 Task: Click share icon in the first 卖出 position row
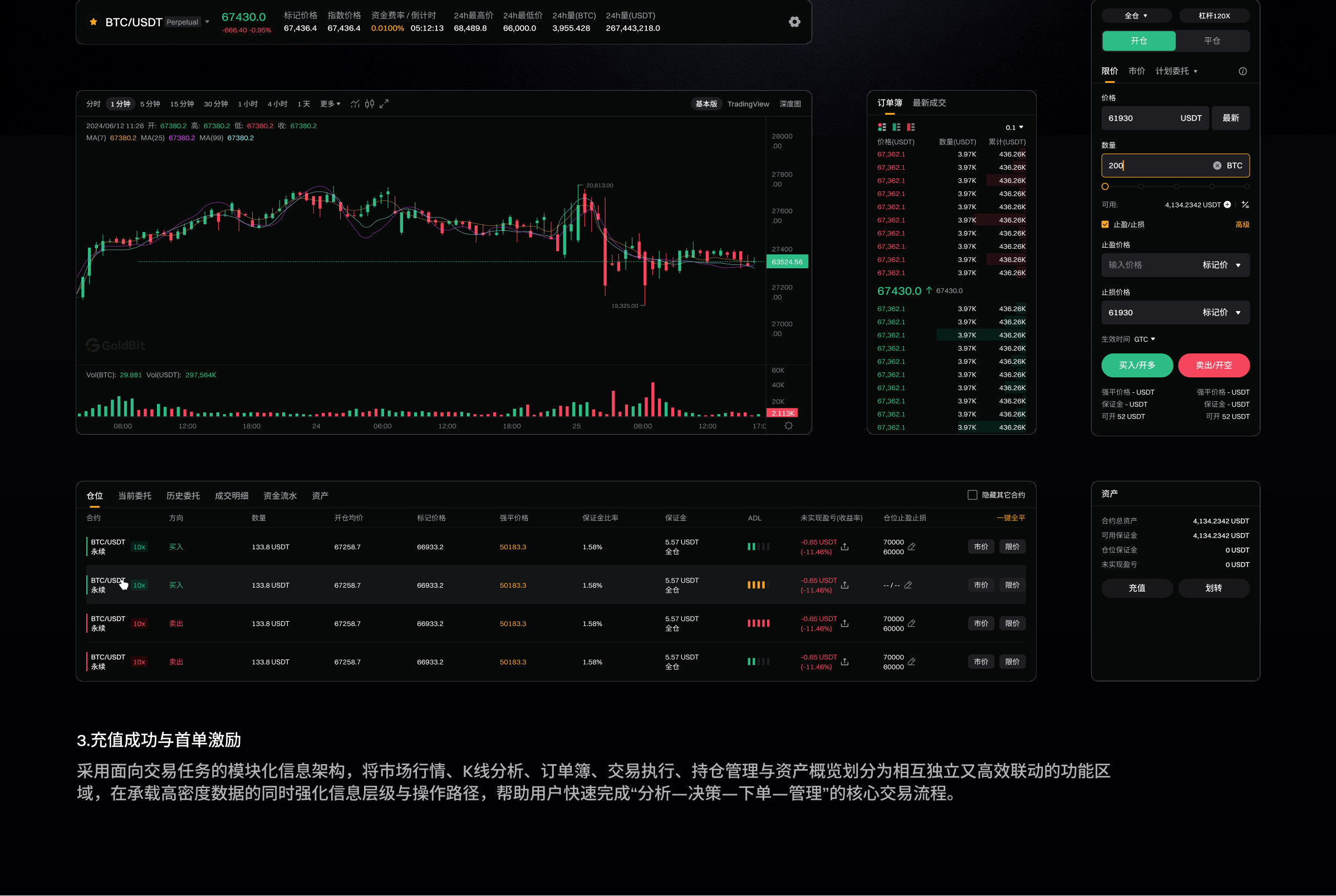[x=844, y=623]
